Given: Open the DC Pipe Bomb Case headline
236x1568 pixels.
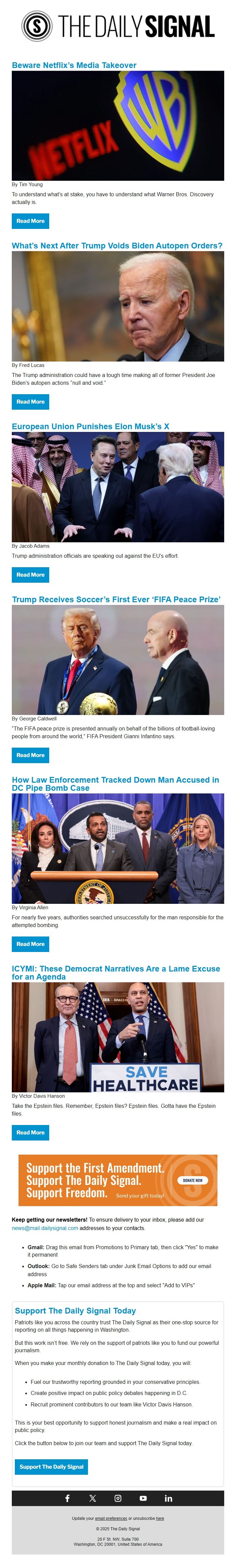Looking at the screenshot, I should tap(115, 784).
